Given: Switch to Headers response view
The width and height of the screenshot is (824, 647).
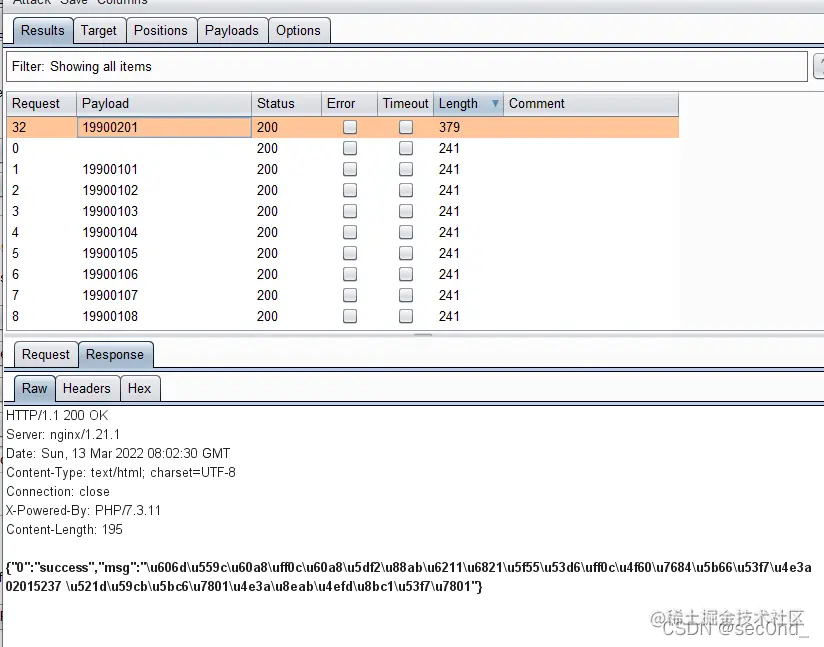Looking at the screenshot, I should [x=87, y=388].
